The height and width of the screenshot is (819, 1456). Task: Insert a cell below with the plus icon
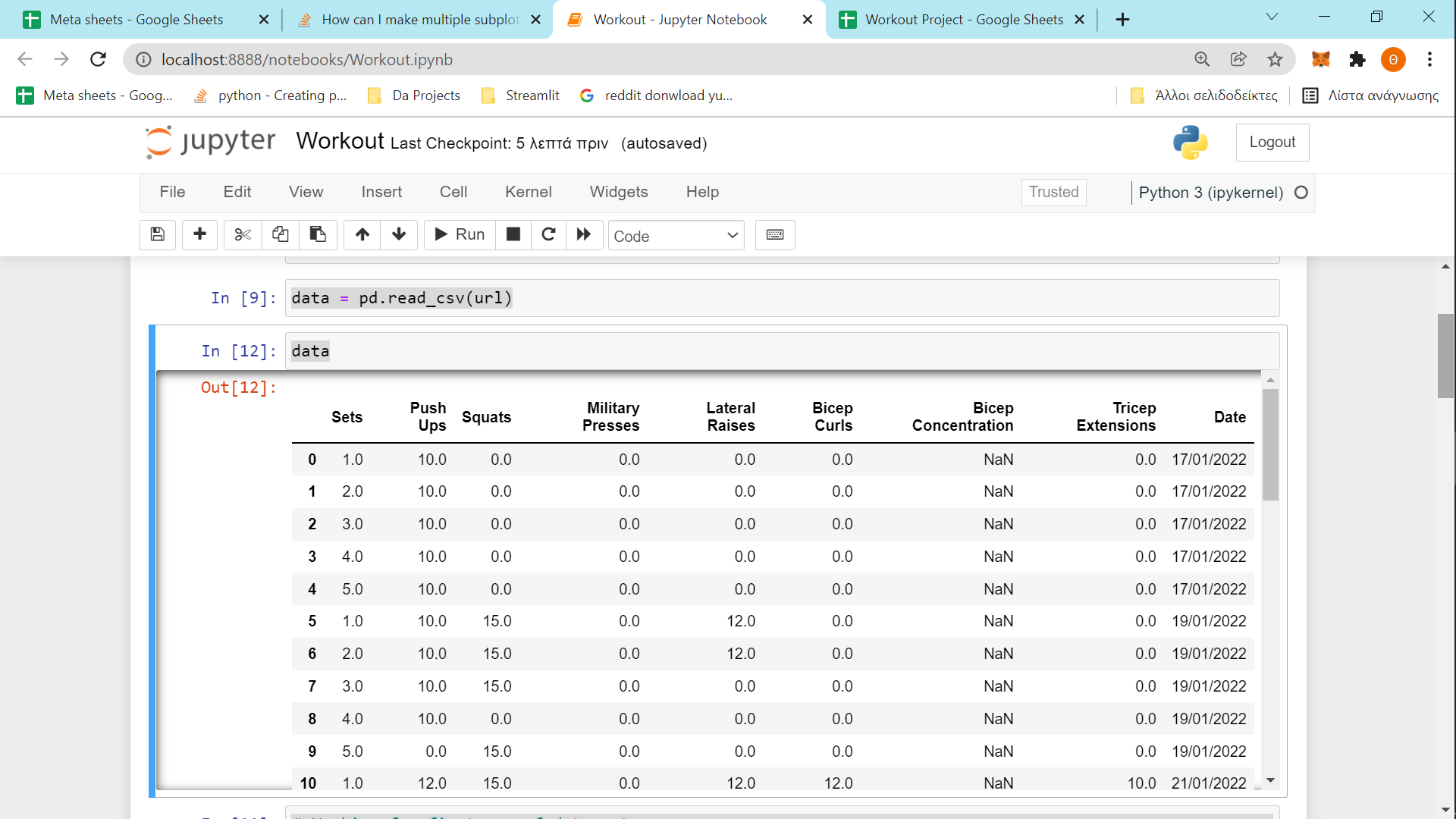click(x=199, y=235)
